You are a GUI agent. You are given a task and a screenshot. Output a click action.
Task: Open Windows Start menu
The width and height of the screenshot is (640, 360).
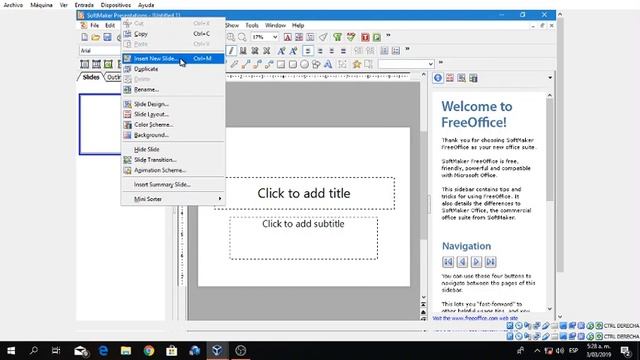click(11, 351)
